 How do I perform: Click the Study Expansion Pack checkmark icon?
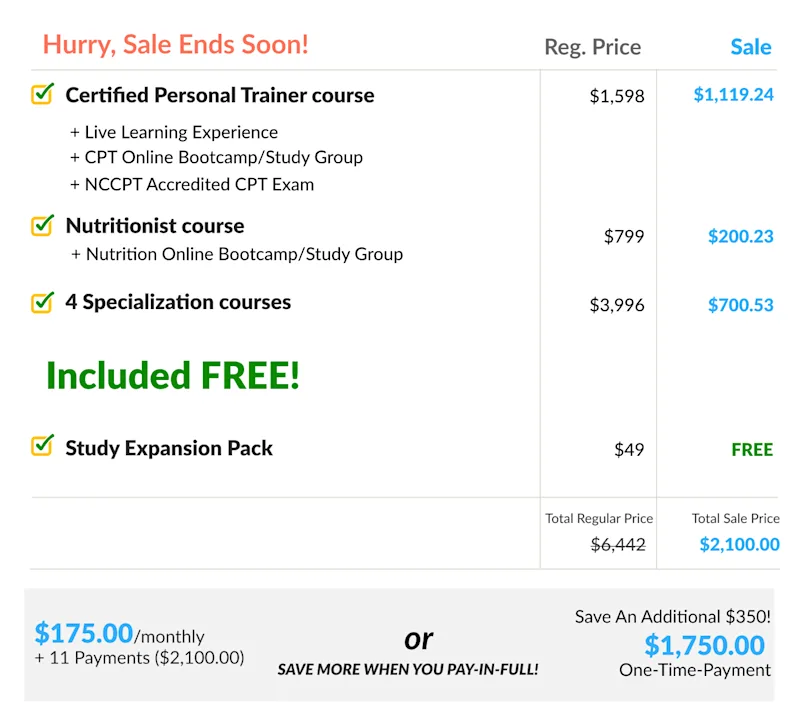[43, 444]
